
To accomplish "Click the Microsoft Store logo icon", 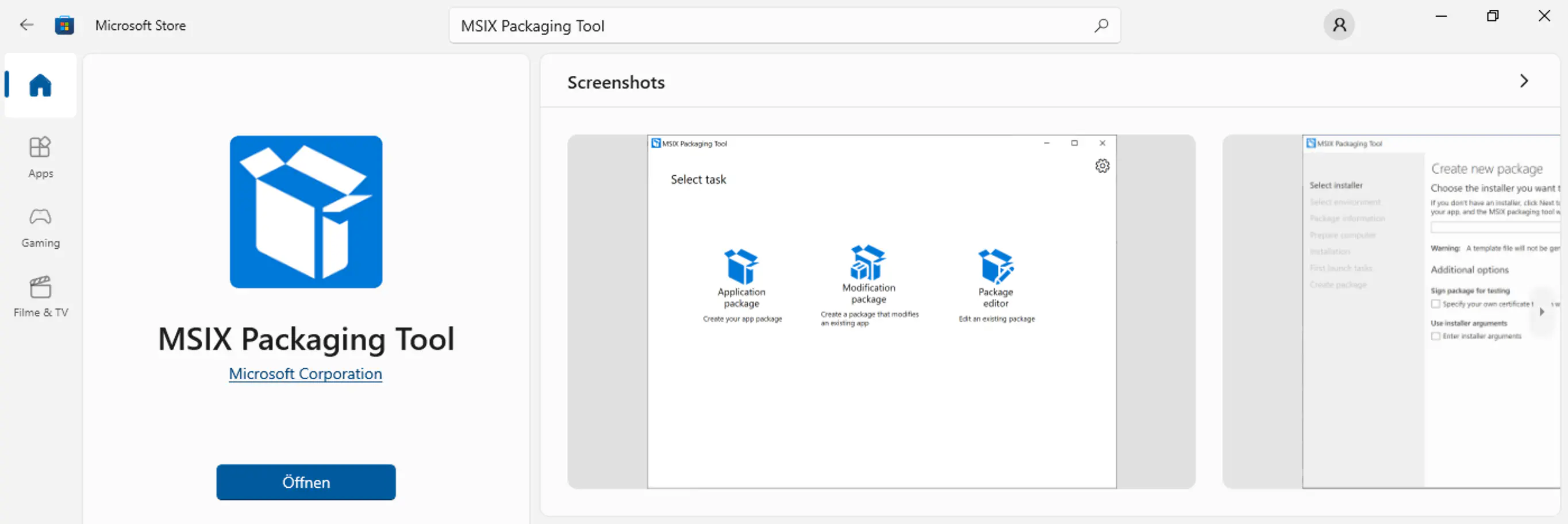I will point(64,25).
